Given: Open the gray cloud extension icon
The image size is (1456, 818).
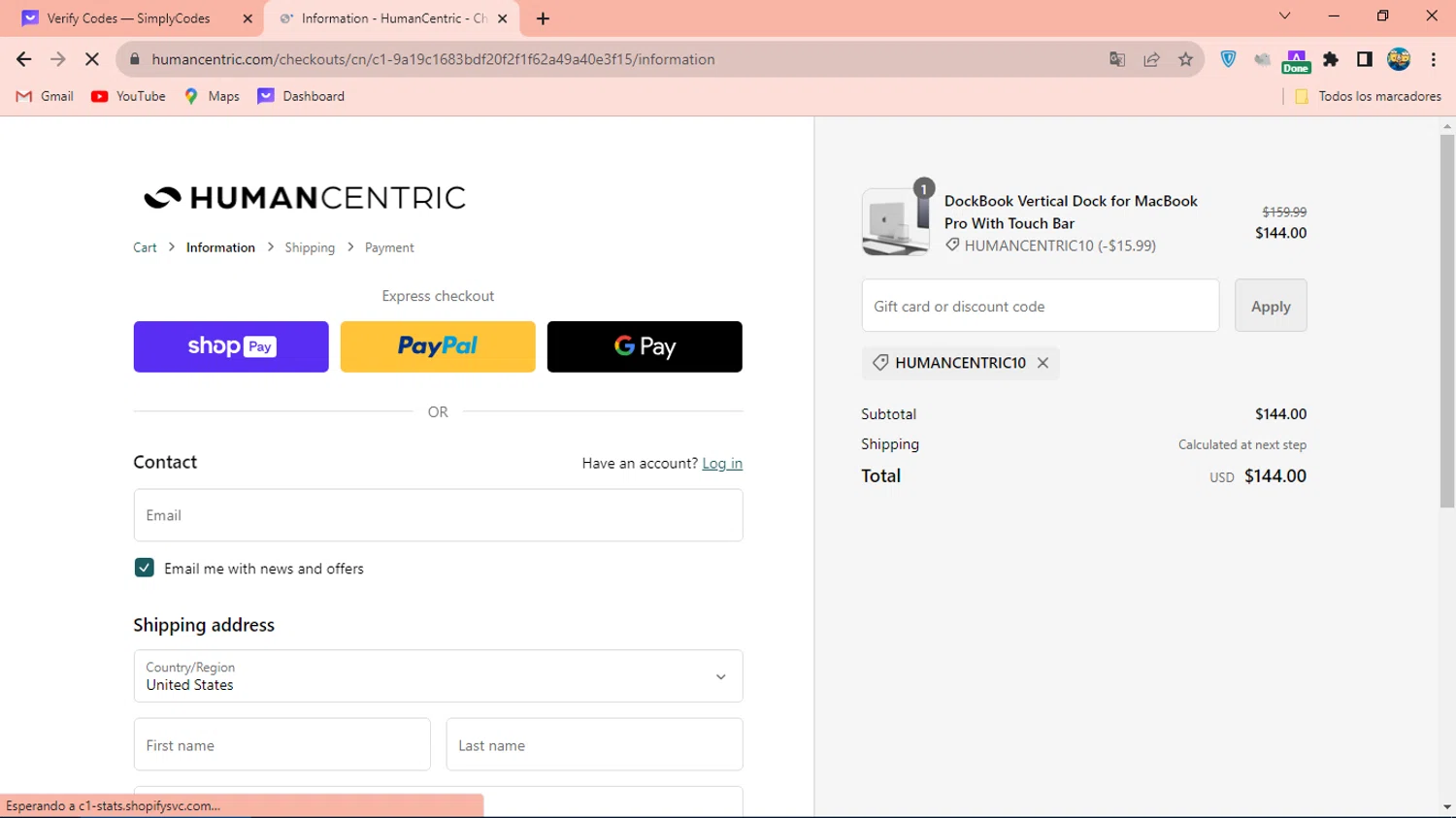Looking at the screenshot, I should 1262,59.
